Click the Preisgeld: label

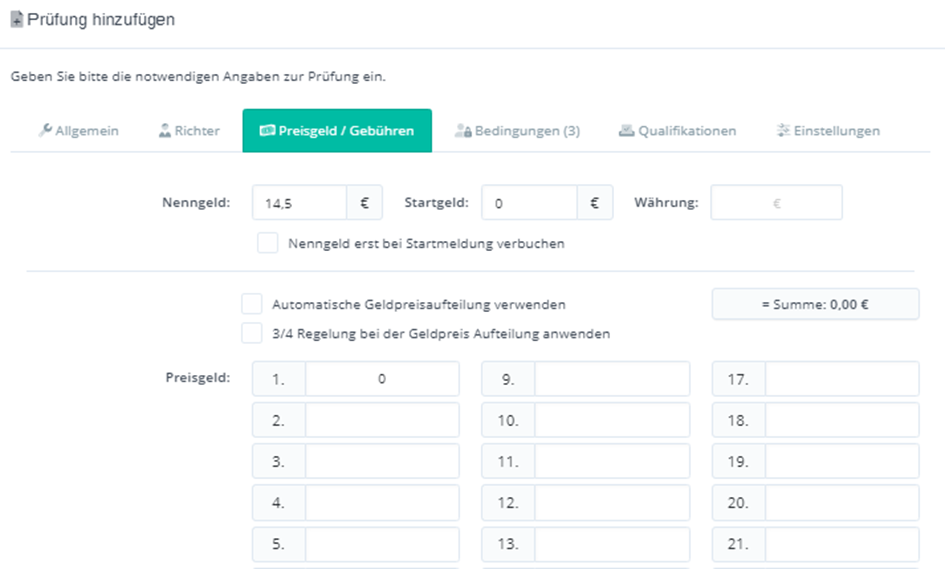pyautogui.click(x=198, y=378)
